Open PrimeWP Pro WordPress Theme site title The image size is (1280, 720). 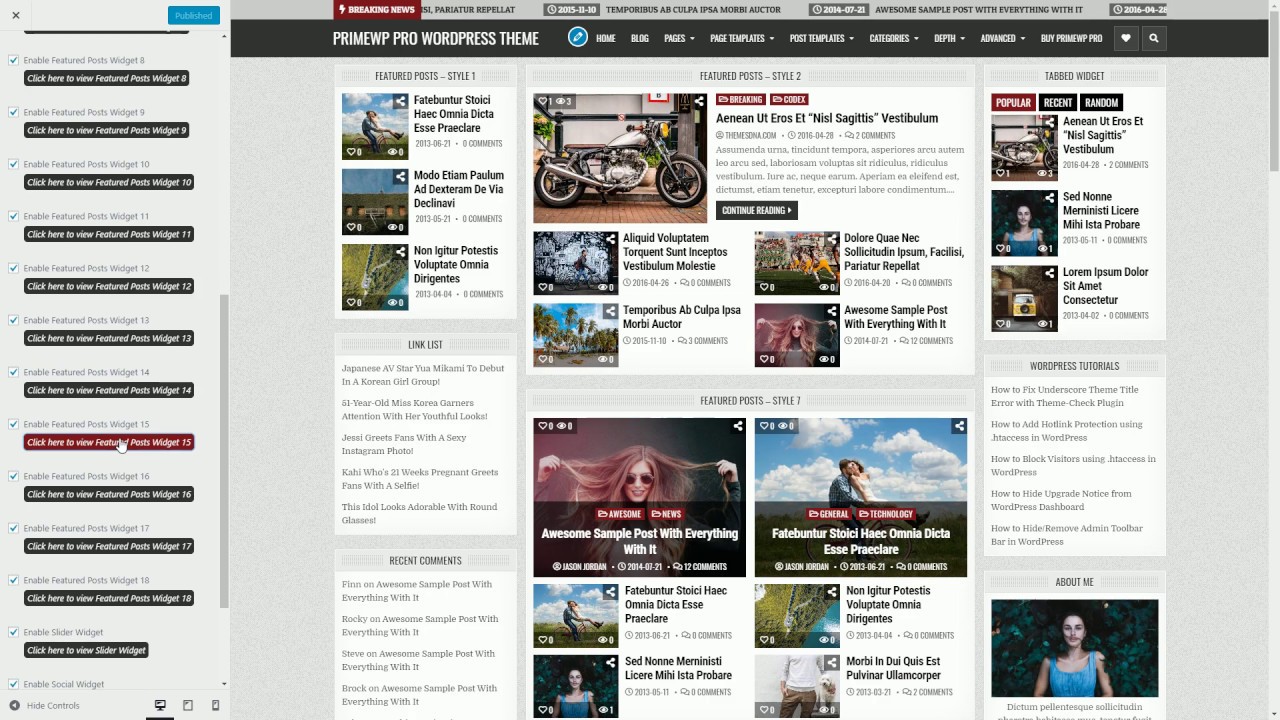click(x=436, y=39)
